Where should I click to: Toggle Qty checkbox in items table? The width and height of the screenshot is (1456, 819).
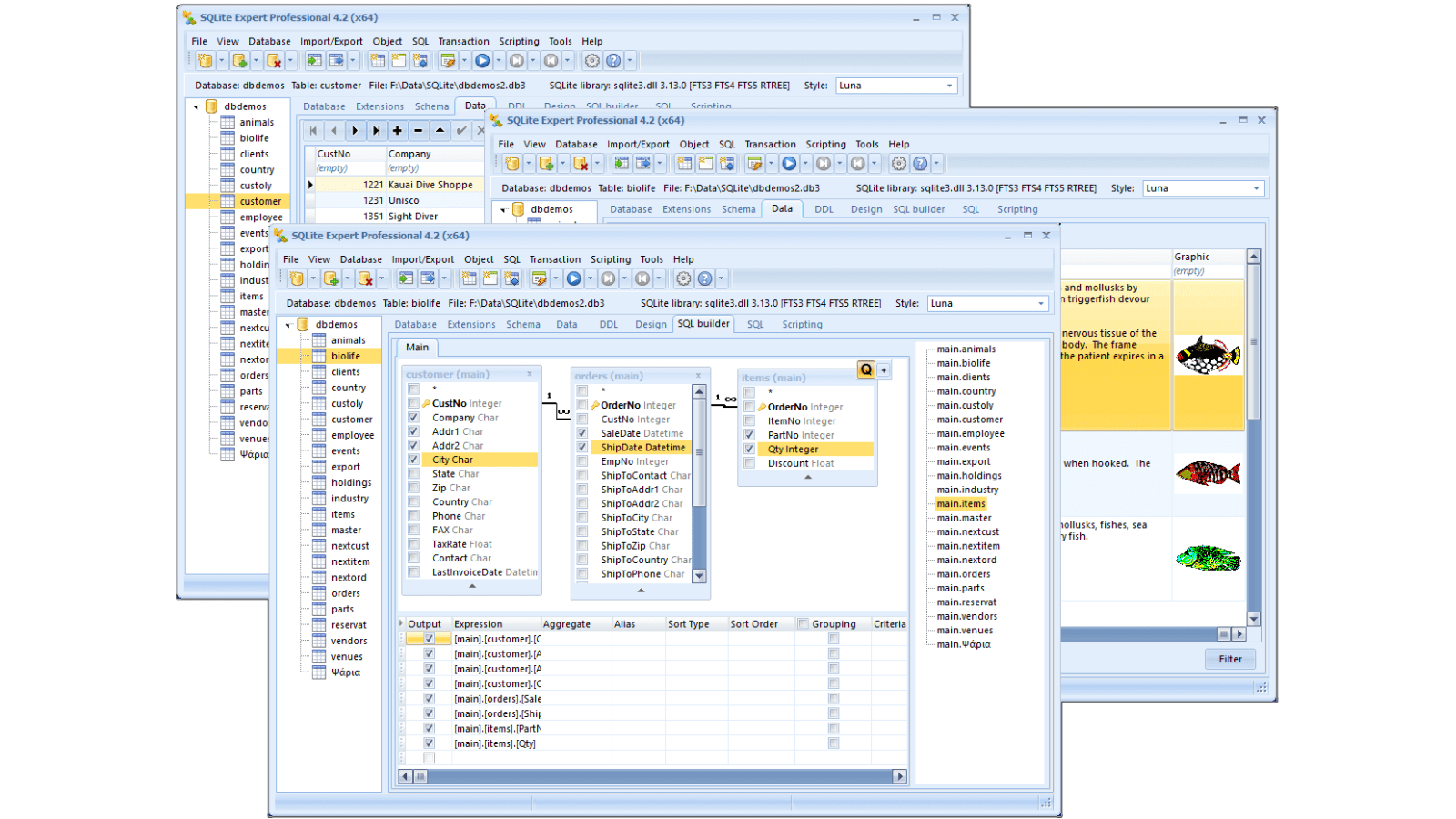pos(750,449)
